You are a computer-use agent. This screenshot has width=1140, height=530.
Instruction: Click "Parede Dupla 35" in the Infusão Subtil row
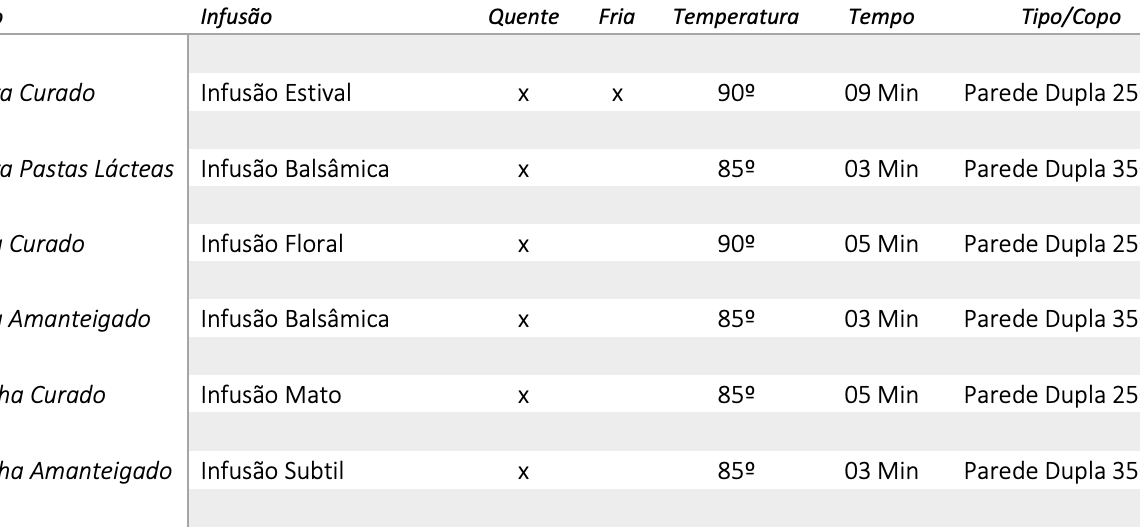1051,470
